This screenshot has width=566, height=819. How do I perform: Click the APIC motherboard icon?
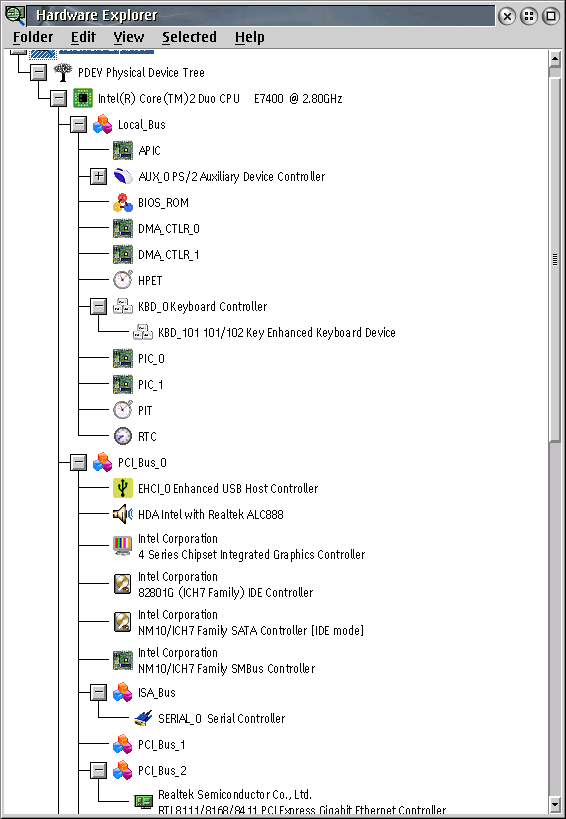123,151
